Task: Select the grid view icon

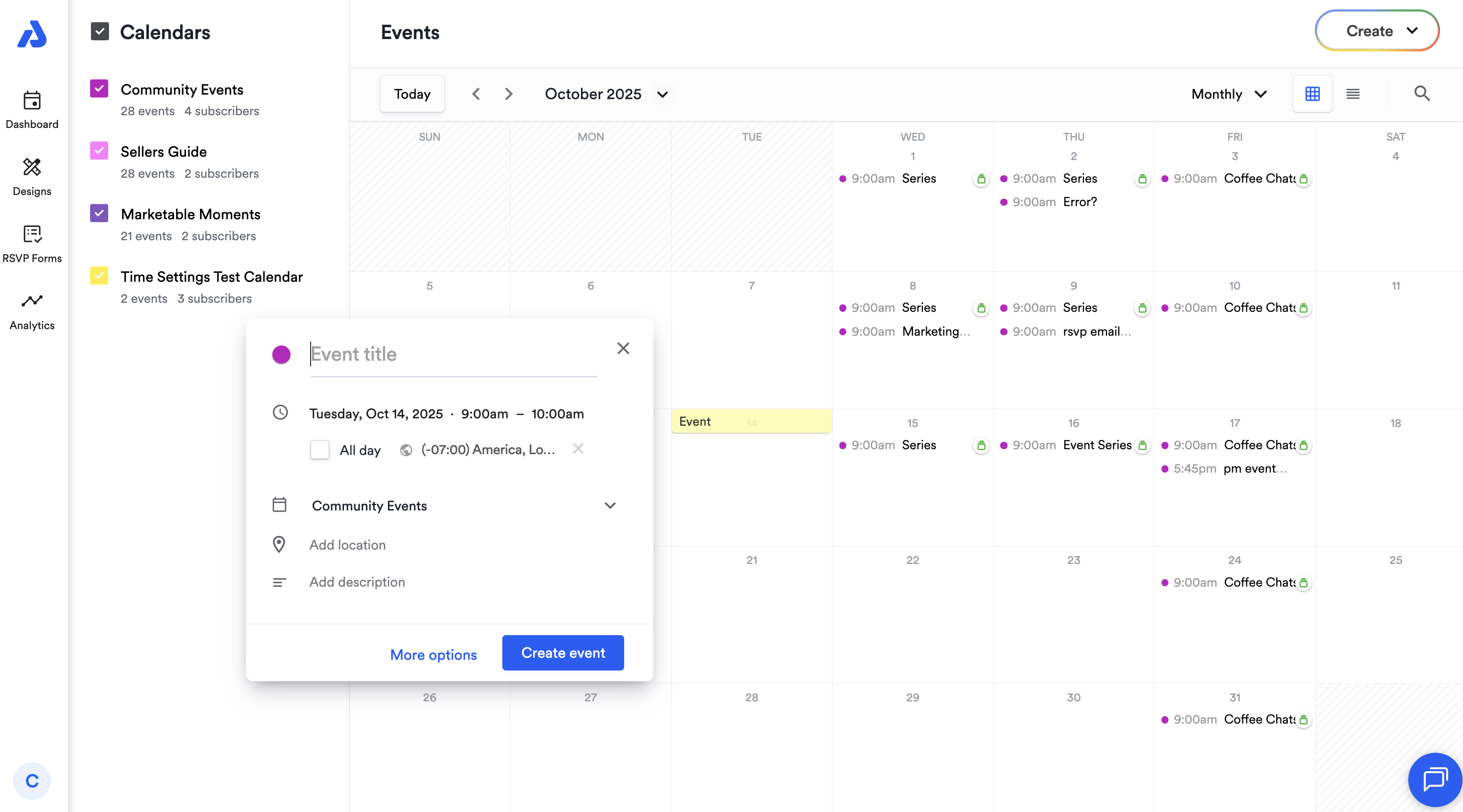Action: click(x=1312, y=94)
